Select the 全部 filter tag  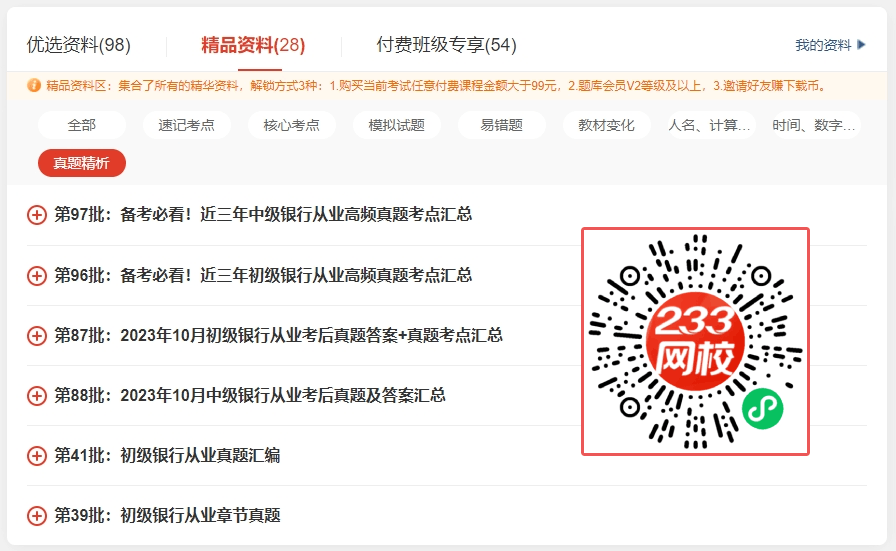82,125
